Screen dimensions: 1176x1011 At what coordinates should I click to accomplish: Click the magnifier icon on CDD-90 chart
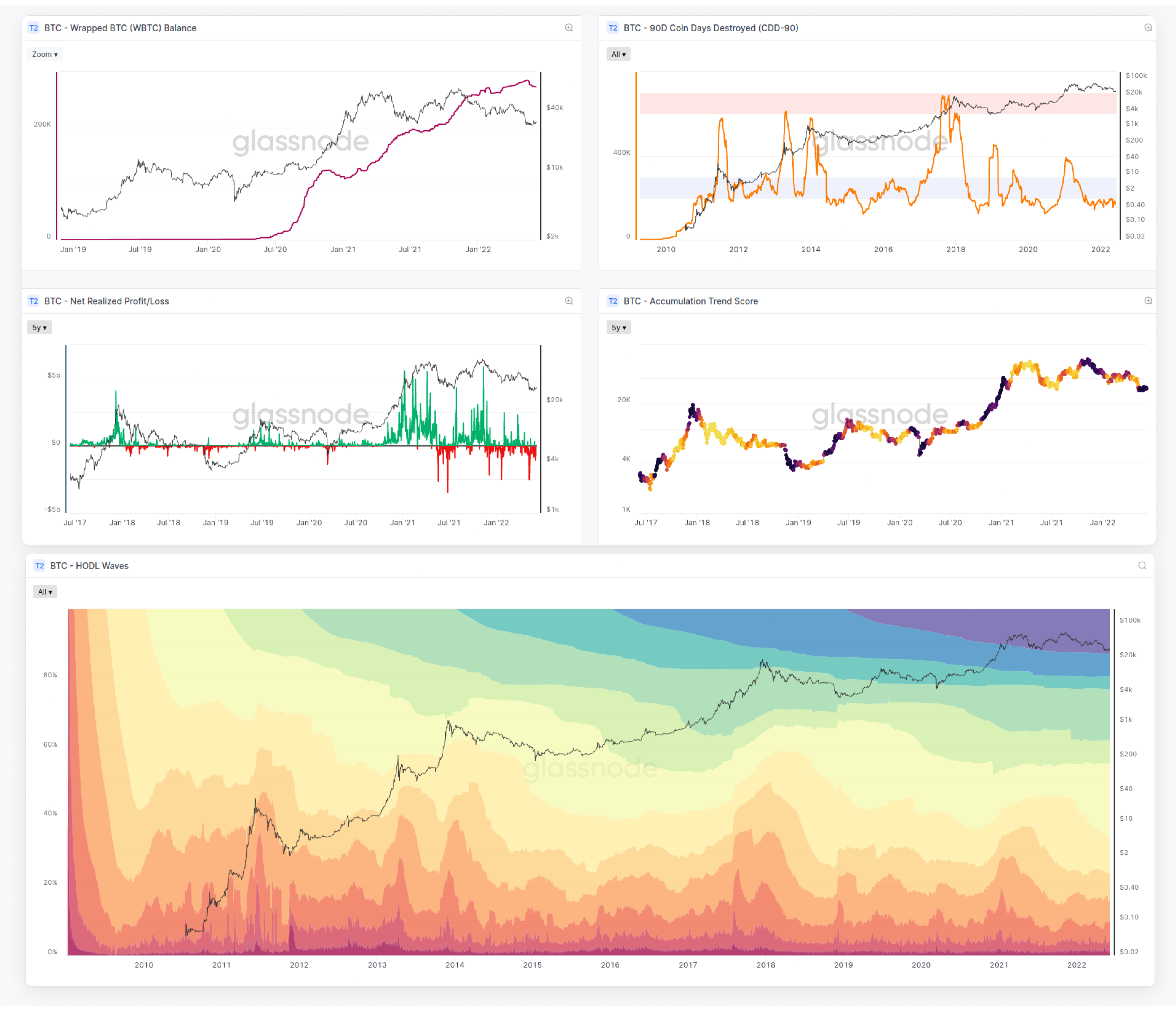[1148, 28]
